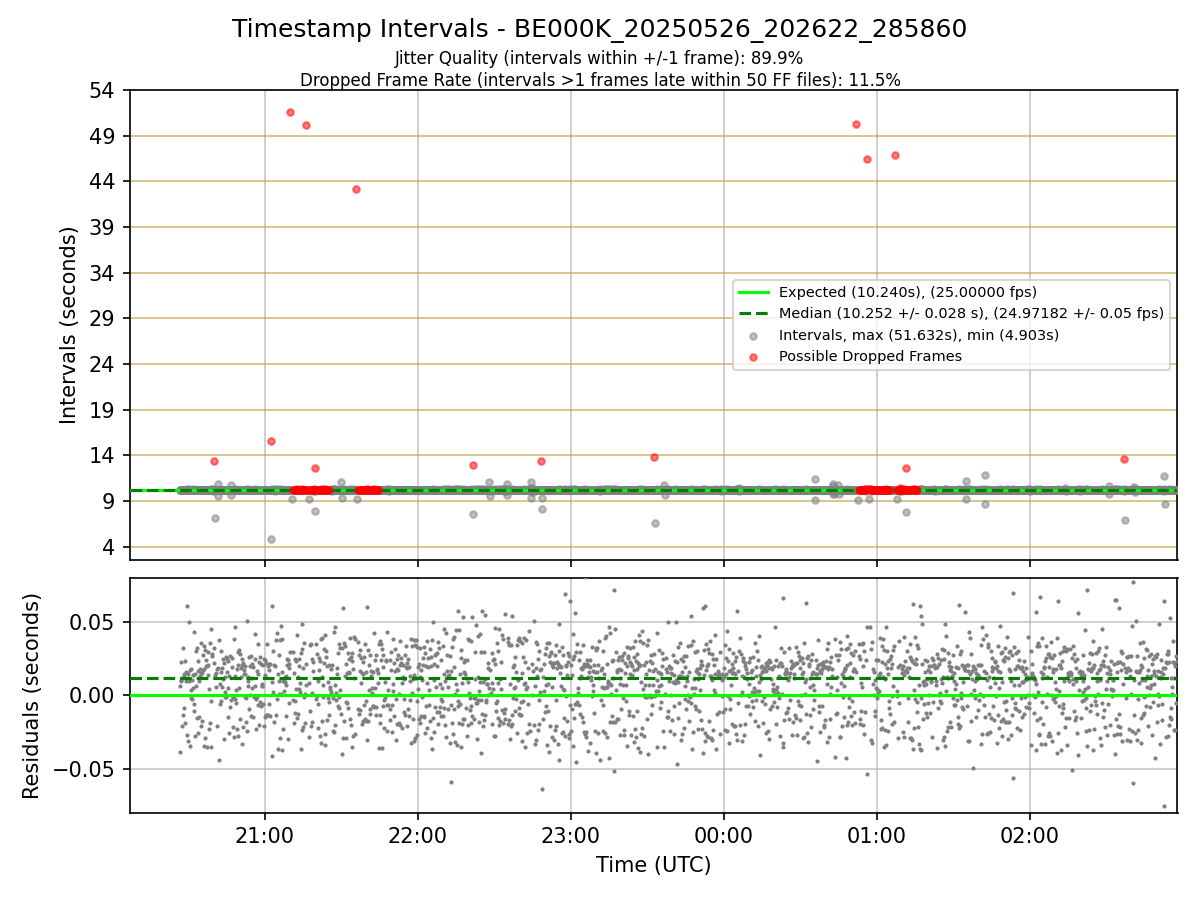Click the dashed green line sample in legend
This screenshot has height=900, width=1200.
(755, 313)
